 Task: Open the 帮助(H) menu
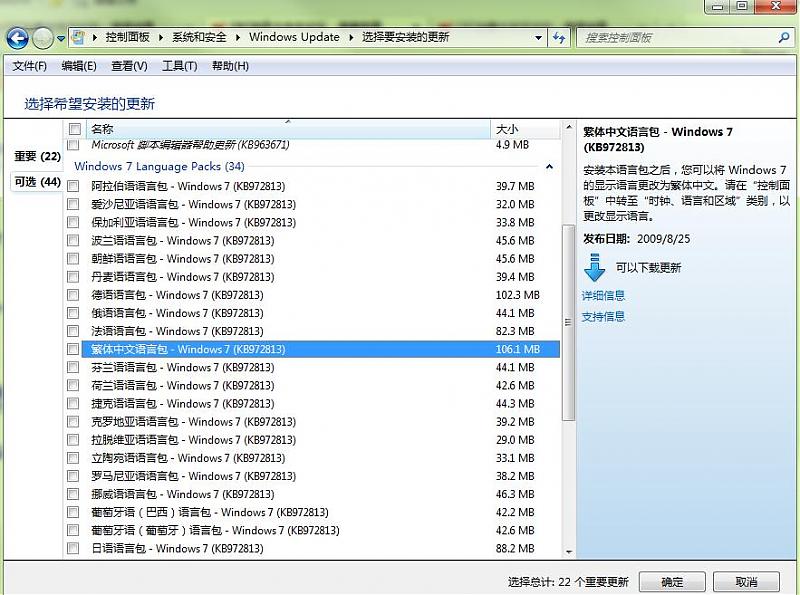230,66
